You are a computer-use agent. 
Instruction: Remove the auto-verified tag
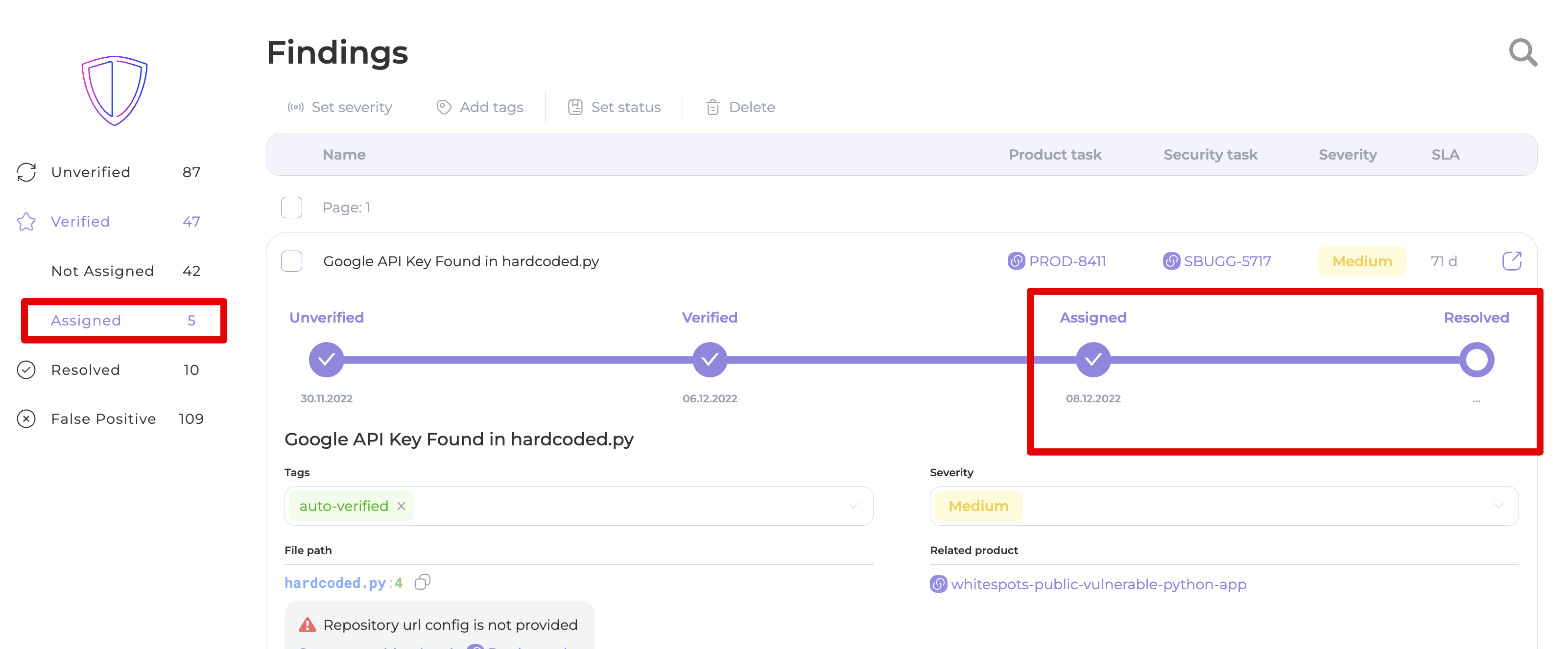point(401,506)
